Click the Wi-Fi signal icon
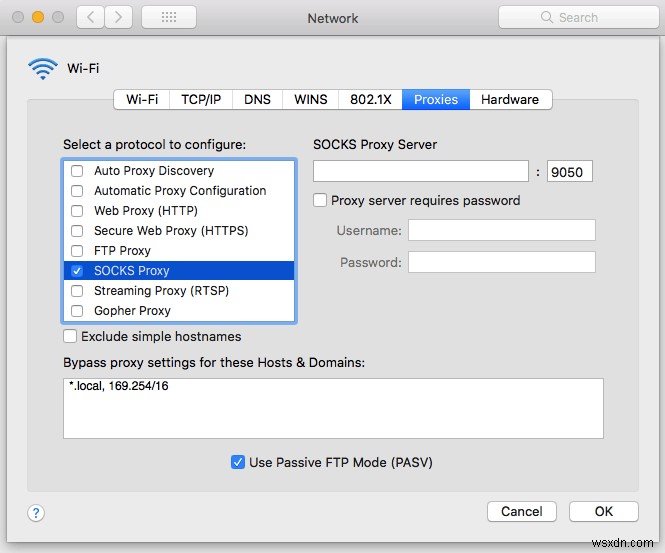 pyautogui.click(x=43, y=69)
